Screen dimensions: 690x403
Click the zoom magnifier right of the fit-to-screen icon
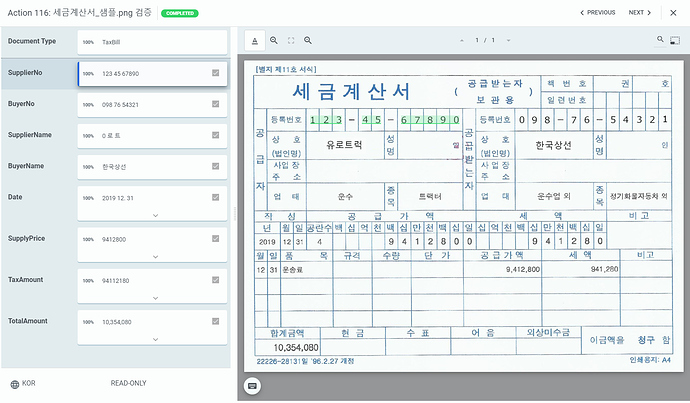308,40
